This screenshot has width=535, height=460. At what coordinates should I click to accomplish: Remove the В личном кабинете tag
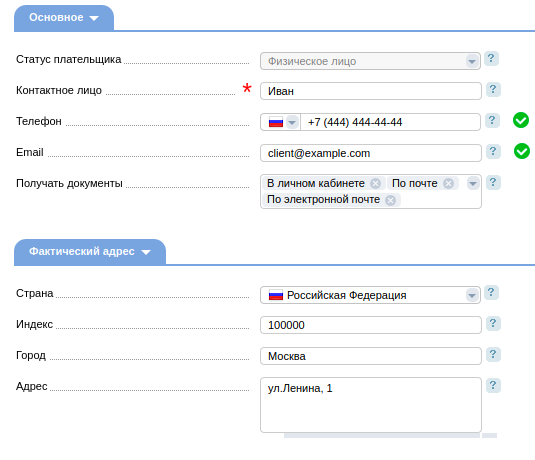click(375, 184)
